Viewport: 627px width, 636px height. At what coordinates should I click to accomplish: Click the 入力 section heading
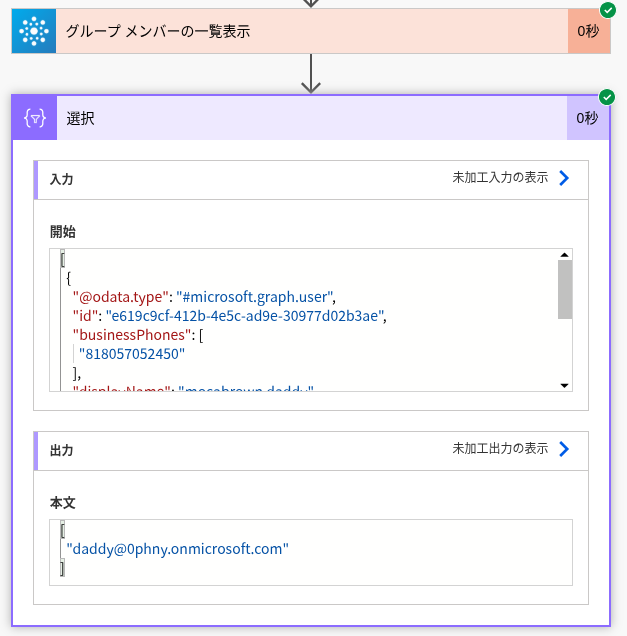[62, 179]
